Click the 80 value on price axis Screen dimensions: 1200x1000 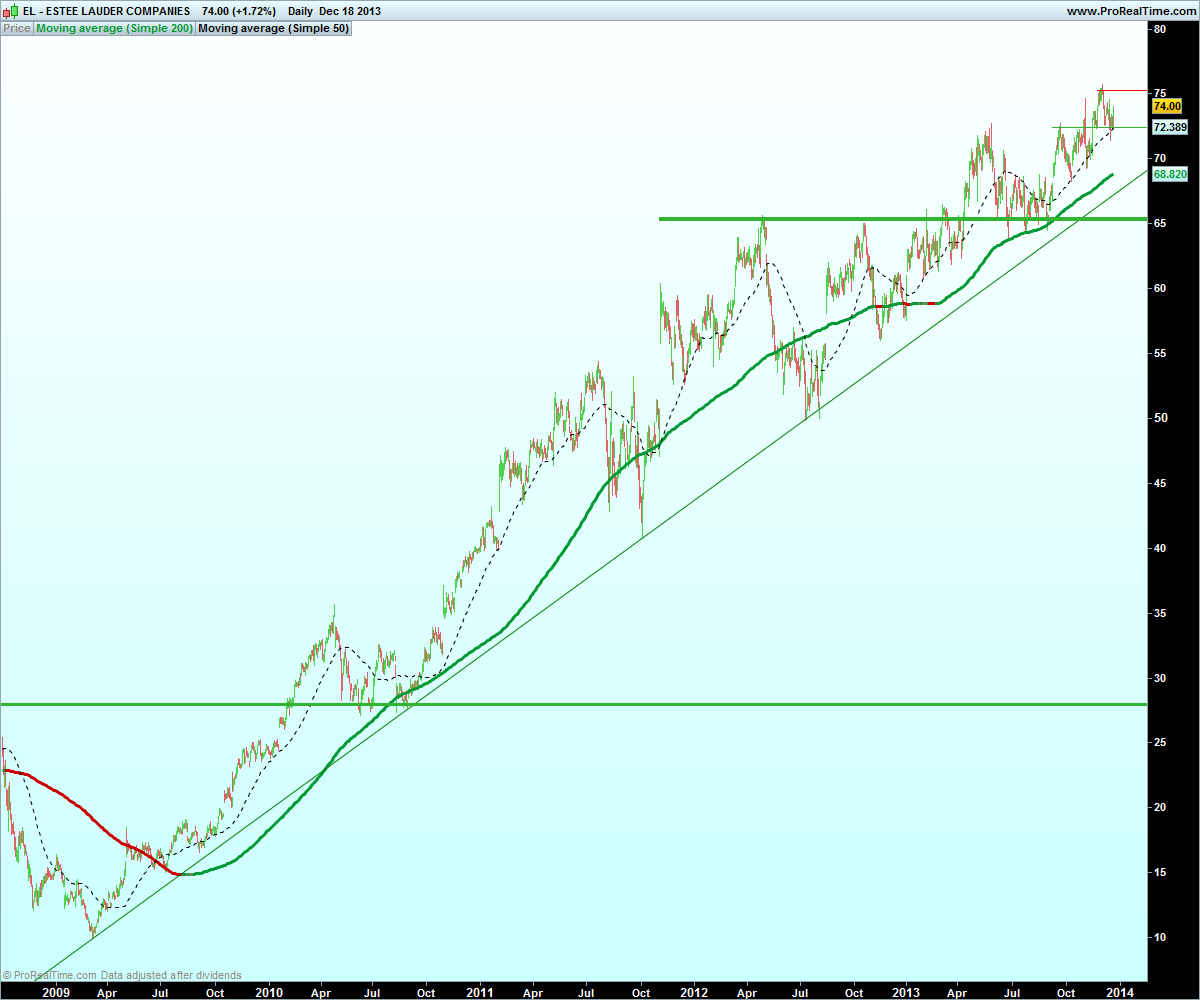1160,29
